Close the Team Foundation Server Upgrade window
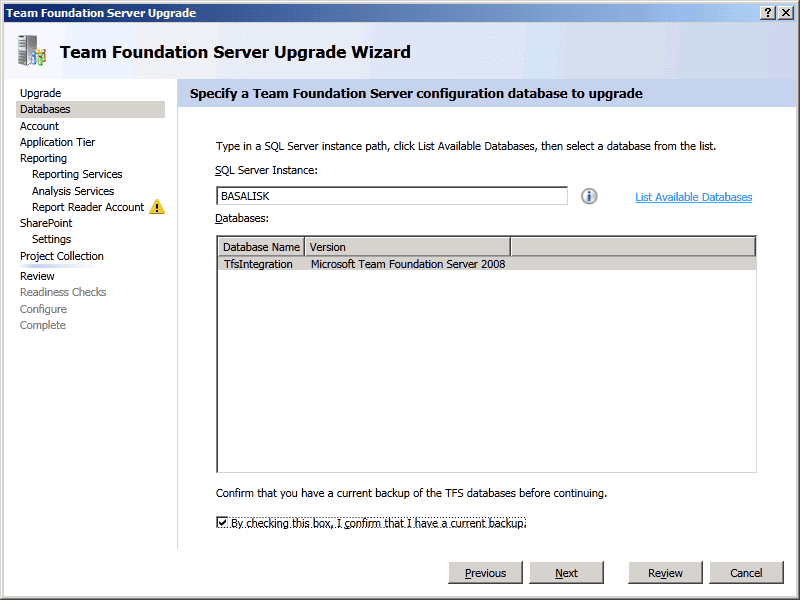 coord(786,12)
